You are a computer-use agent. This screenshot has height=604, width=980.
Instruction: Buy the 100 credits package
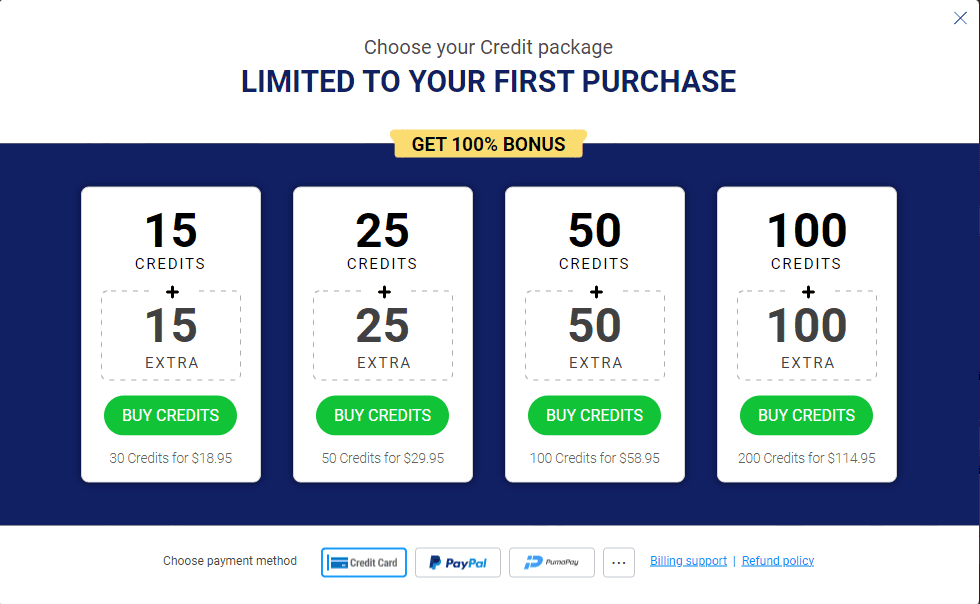coord(806,415)
